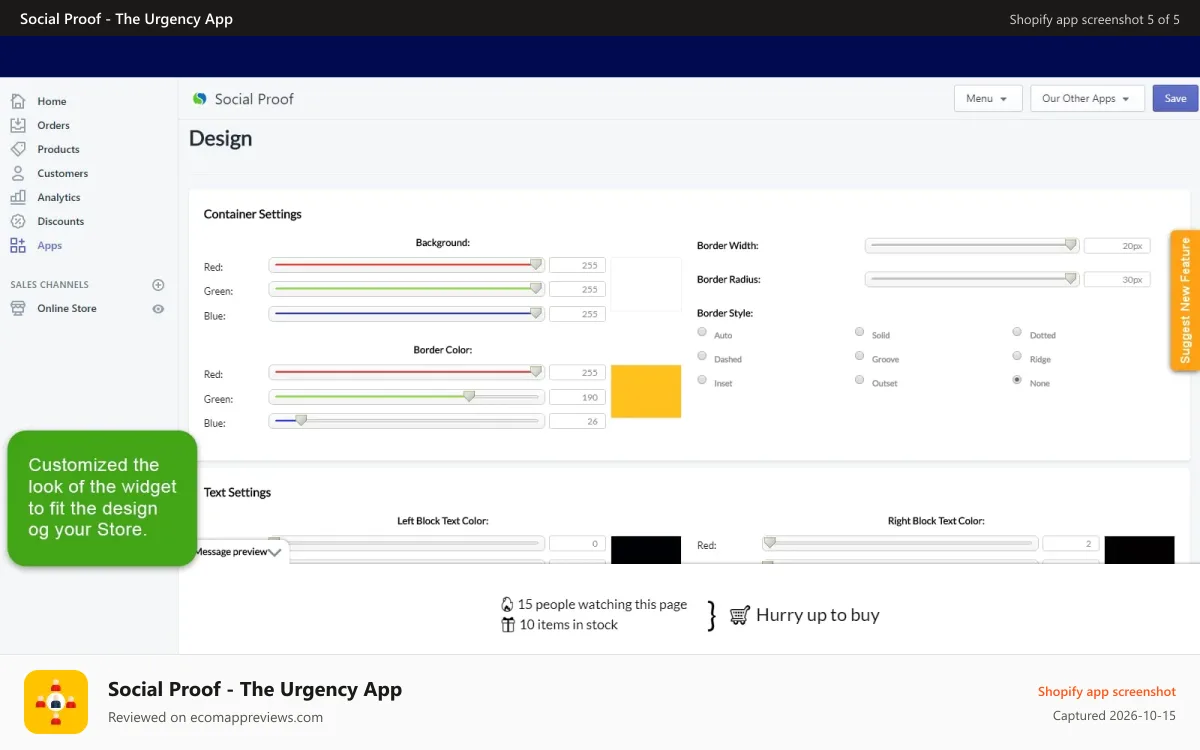
Task: Click the Border Width slider
Action: (972, 245)
